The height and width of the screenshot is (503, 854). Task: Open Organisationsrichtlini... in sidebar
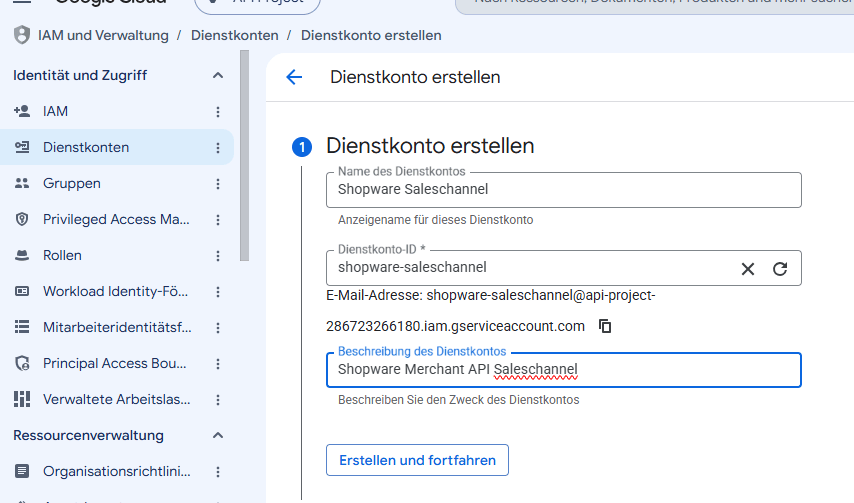pos(117,471)
